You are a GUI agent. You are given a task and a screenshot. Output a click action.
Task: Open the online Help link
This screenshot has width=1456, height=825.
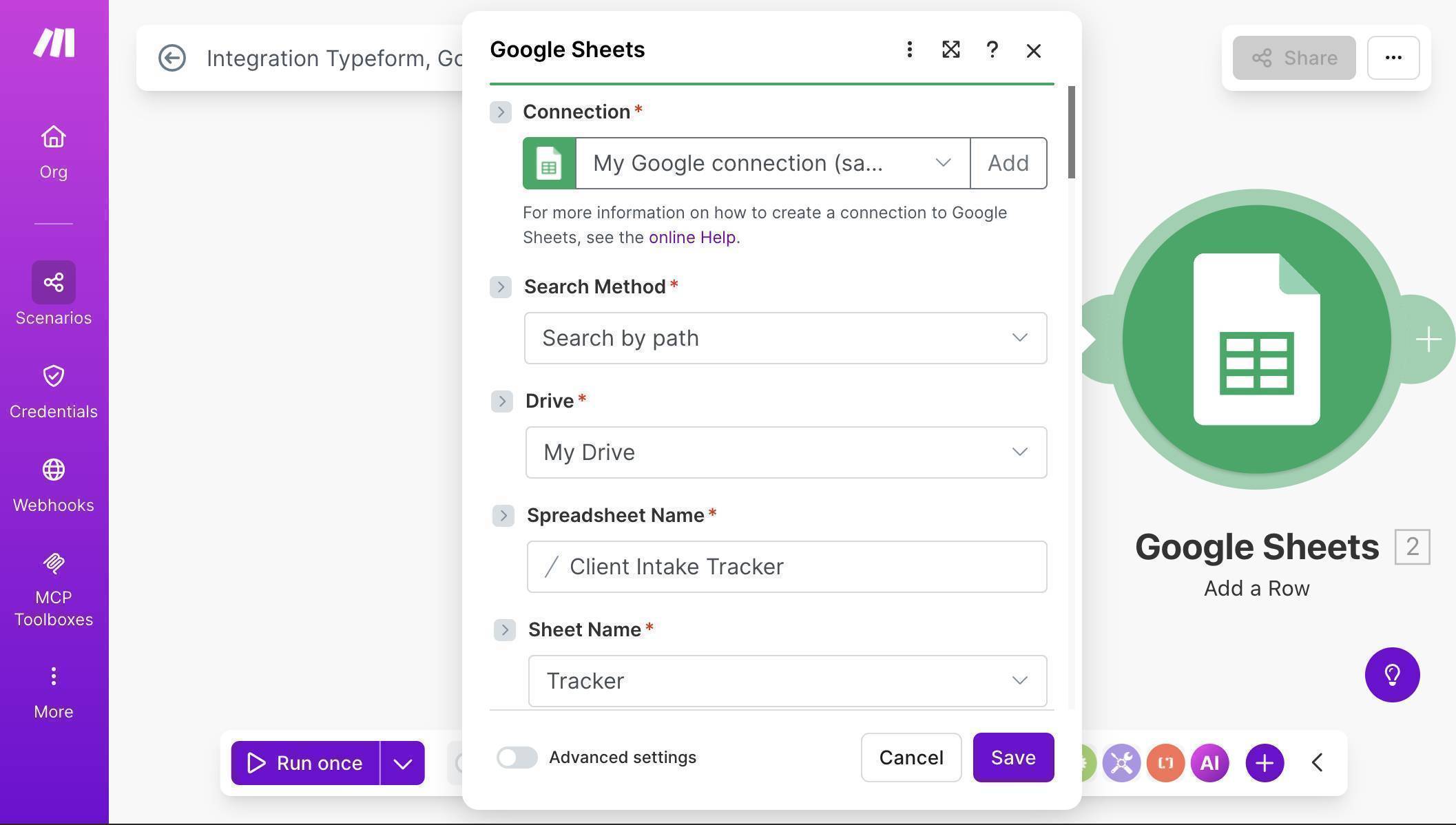[691, 237]
